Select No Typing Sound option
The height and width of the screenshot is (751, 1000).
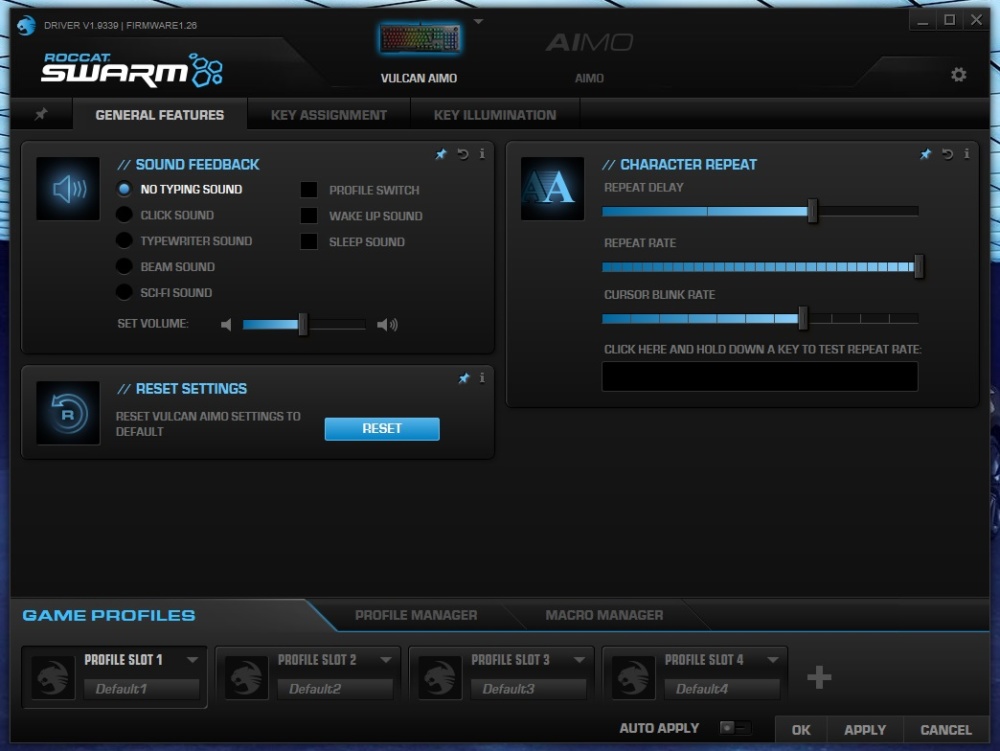[124, 189]
